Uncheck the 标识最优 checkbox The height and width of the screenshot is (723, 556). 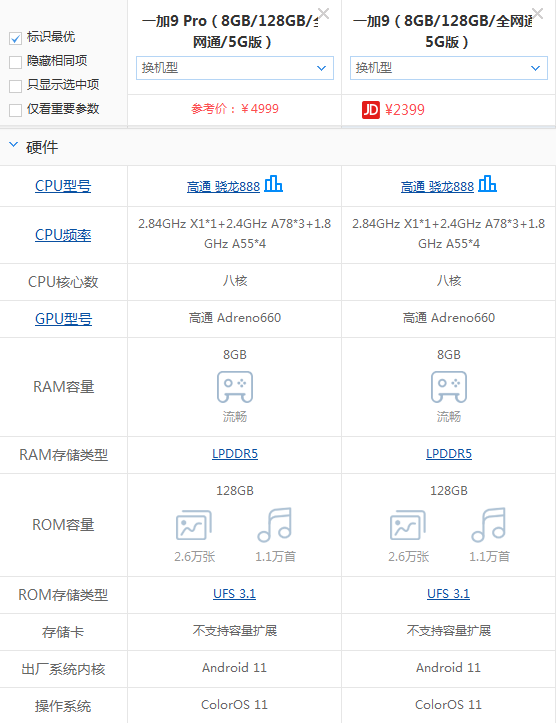tap(15, 38)
